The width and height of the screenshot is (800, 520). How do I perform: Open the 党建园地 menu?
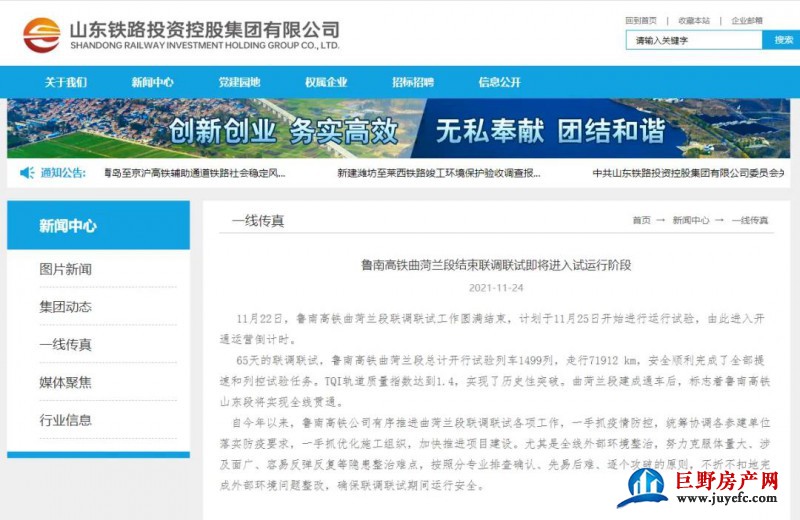(239, 82)
